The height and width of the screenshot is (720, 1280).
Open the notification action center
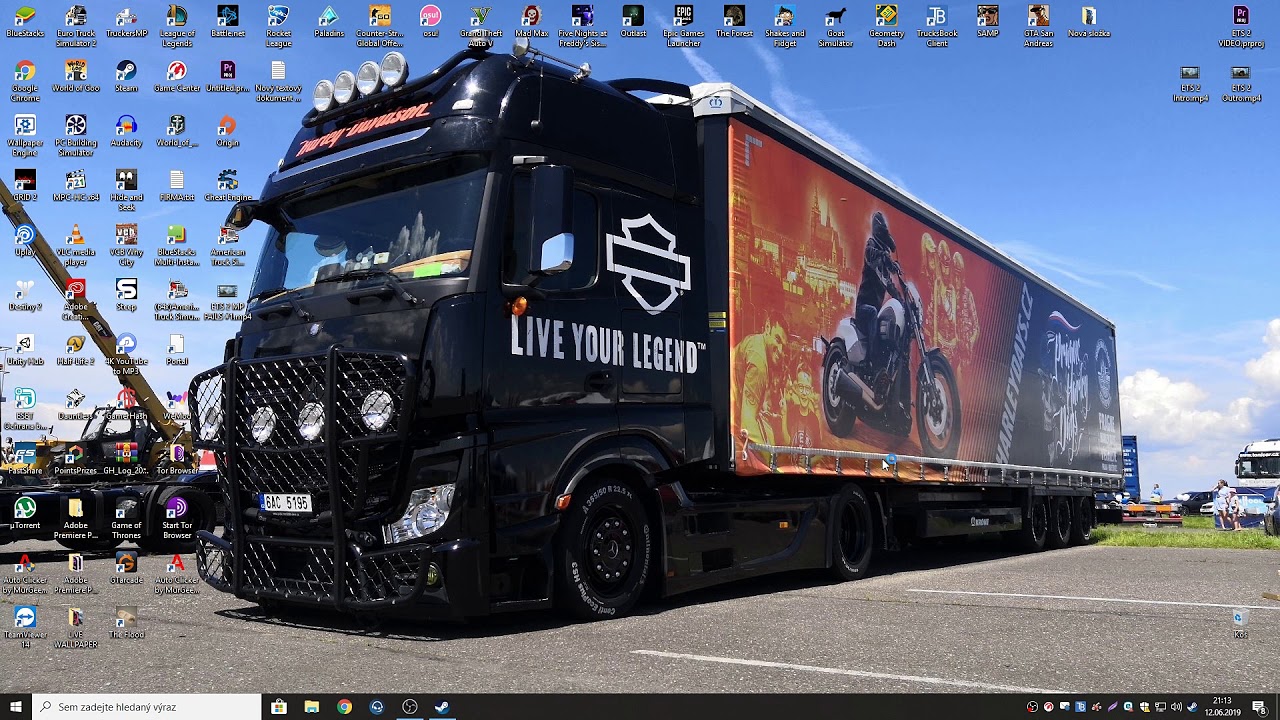click(1260, 707)
